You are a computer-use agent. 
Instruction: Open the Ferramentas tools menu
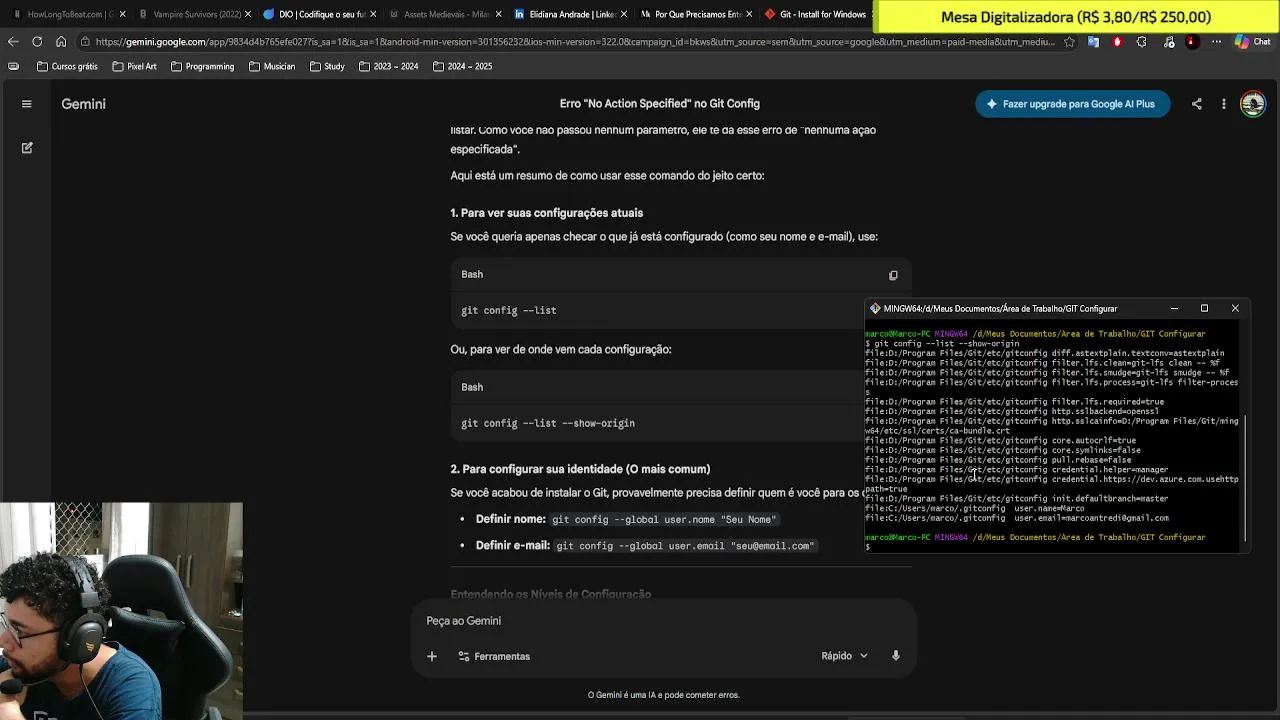[x=493, y=656]
